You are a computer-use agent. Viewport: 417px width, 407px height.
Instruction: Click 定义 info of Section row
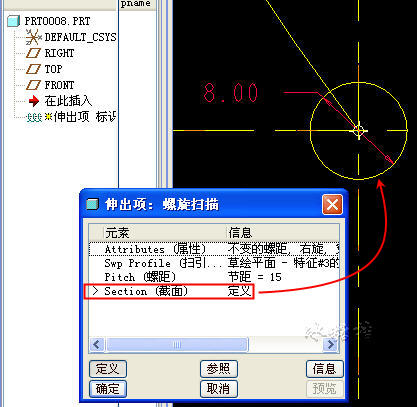[x=239, y=291]
